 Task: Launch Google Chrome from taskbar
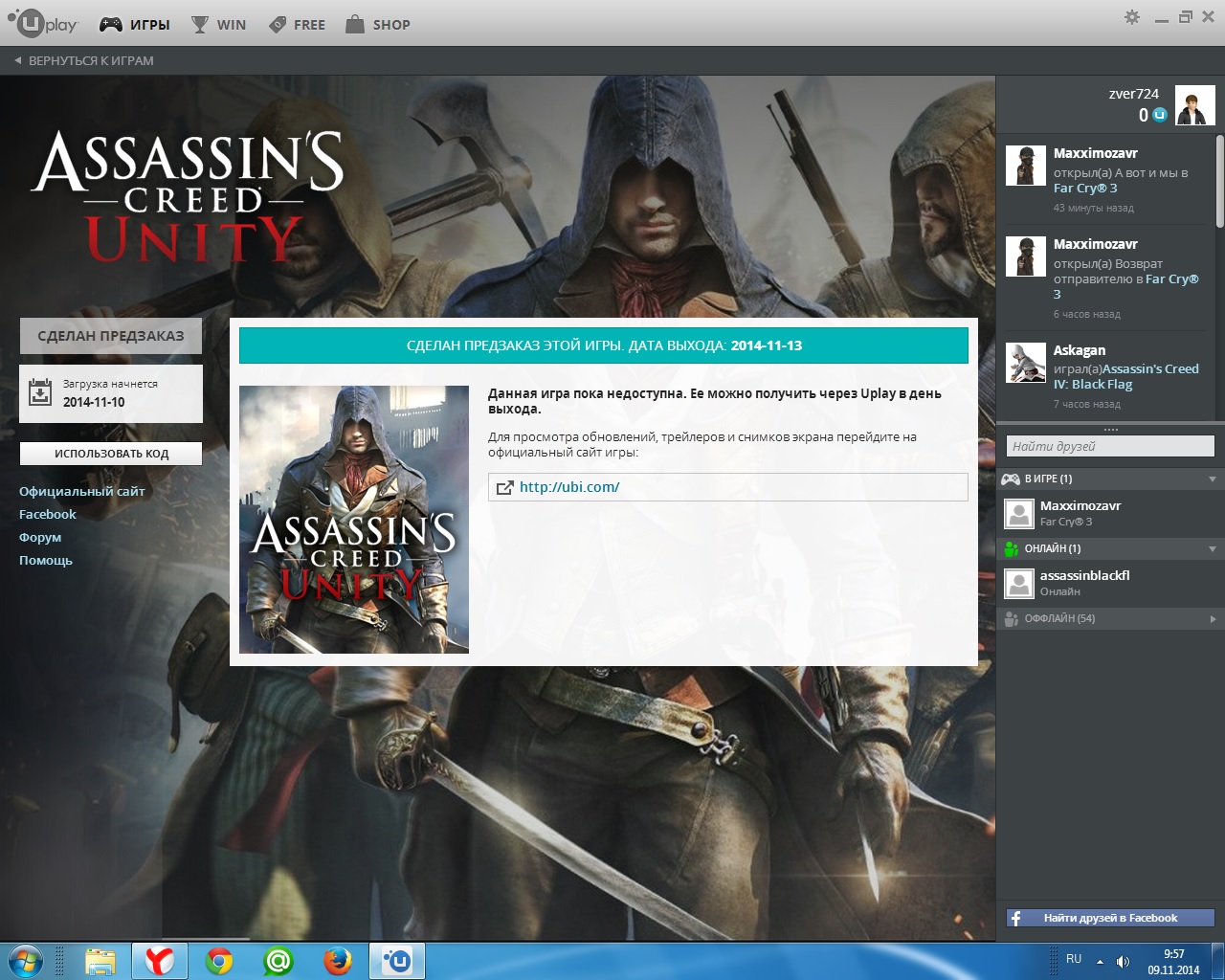(x=219, y=961)
